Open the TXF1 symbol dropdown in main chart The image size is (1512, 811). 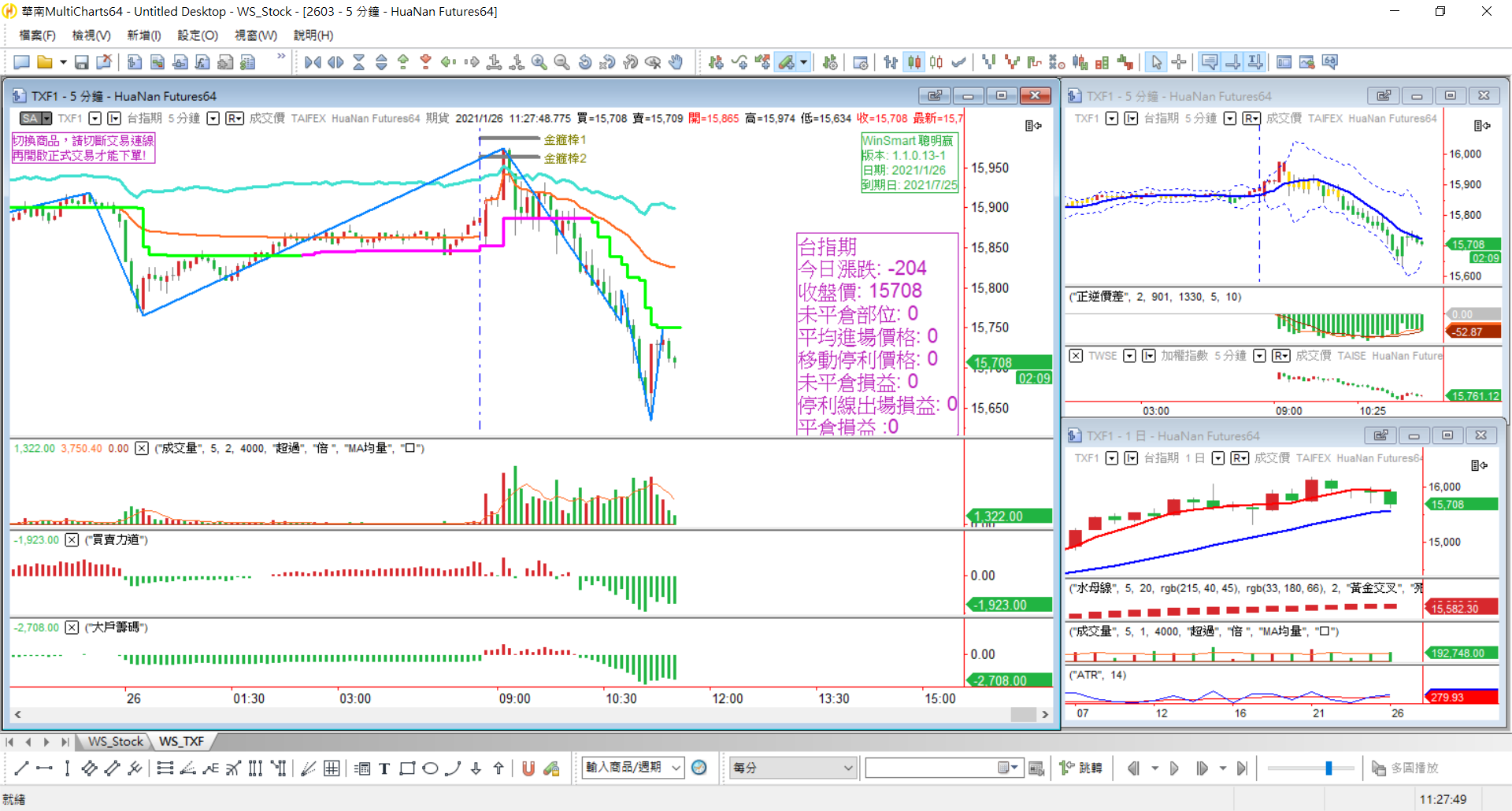(94, 118)
